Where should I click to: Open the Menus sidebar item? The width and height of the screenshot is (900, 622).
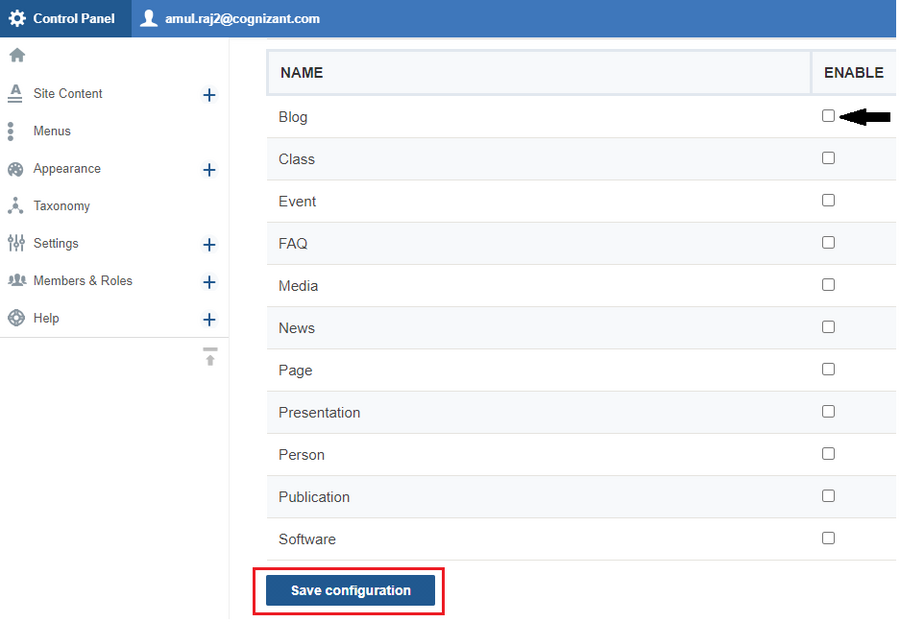pyautogui.click(x=52, y=131)
